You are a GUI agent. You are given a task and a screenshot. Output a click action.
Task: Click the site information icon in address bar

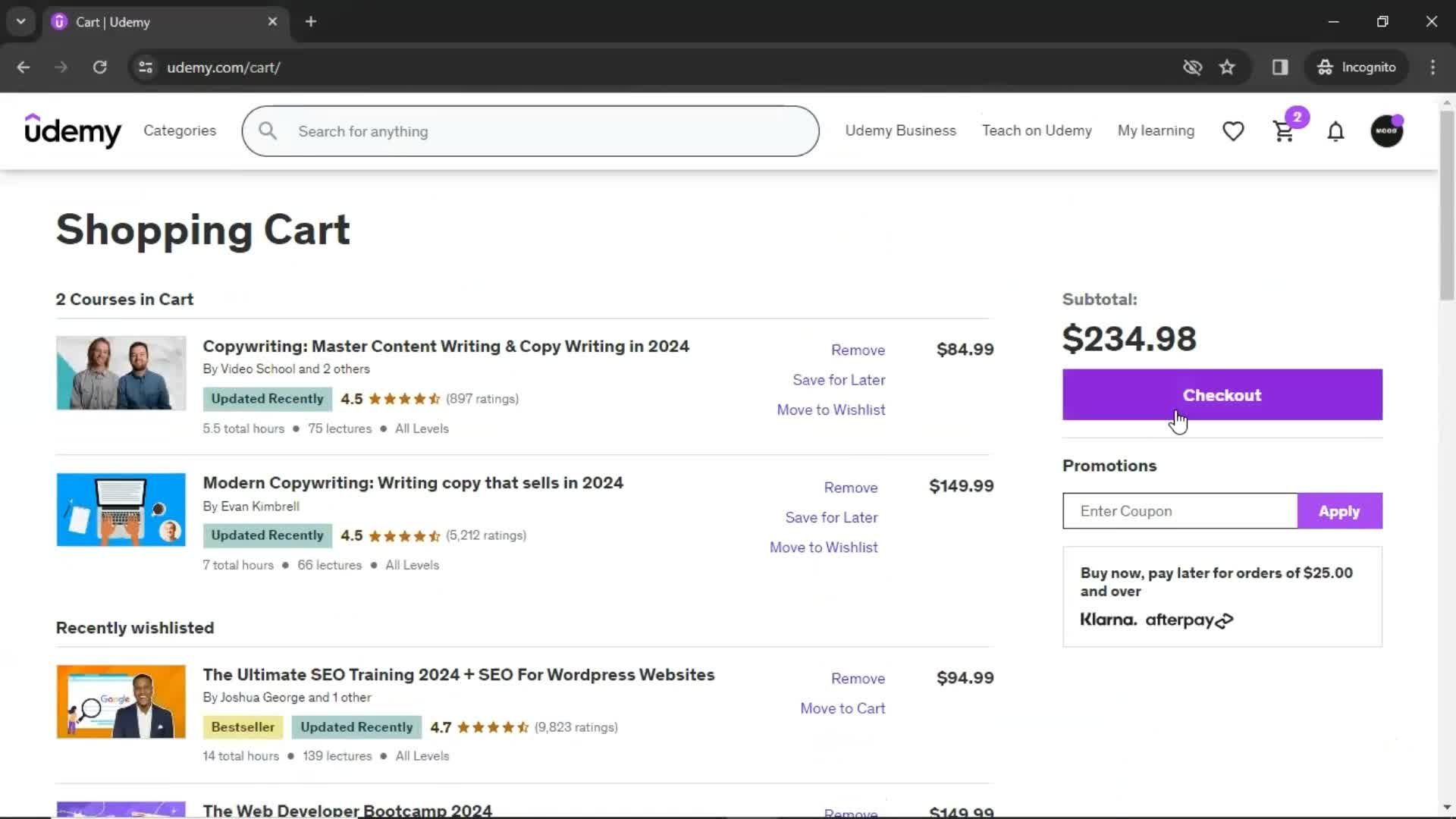[146, 67]
